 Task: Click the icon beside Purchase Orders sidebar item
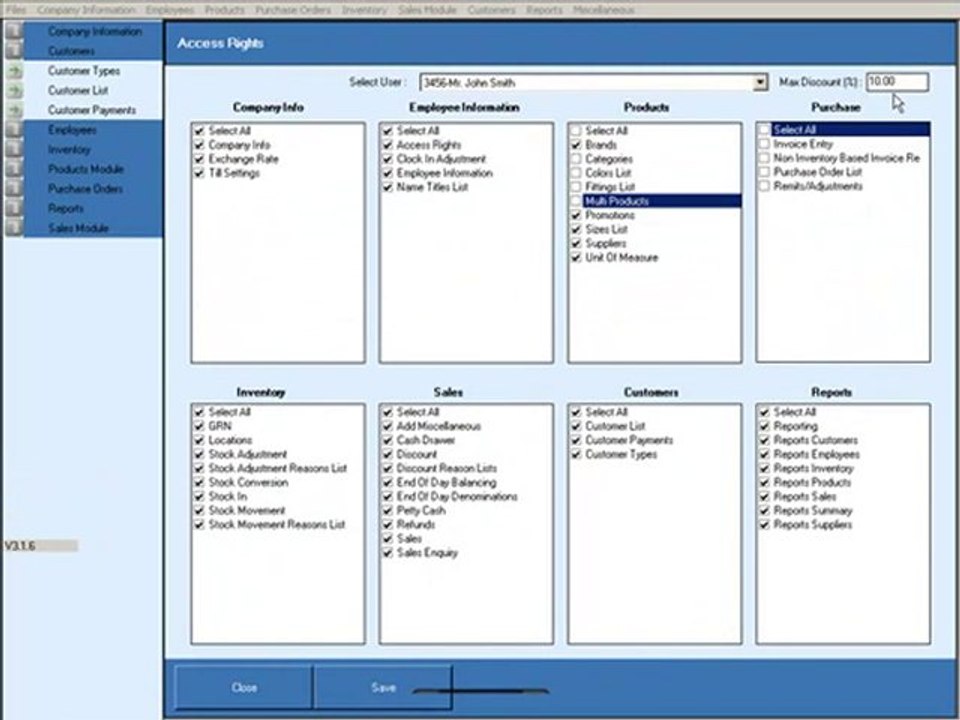[13, 189]
